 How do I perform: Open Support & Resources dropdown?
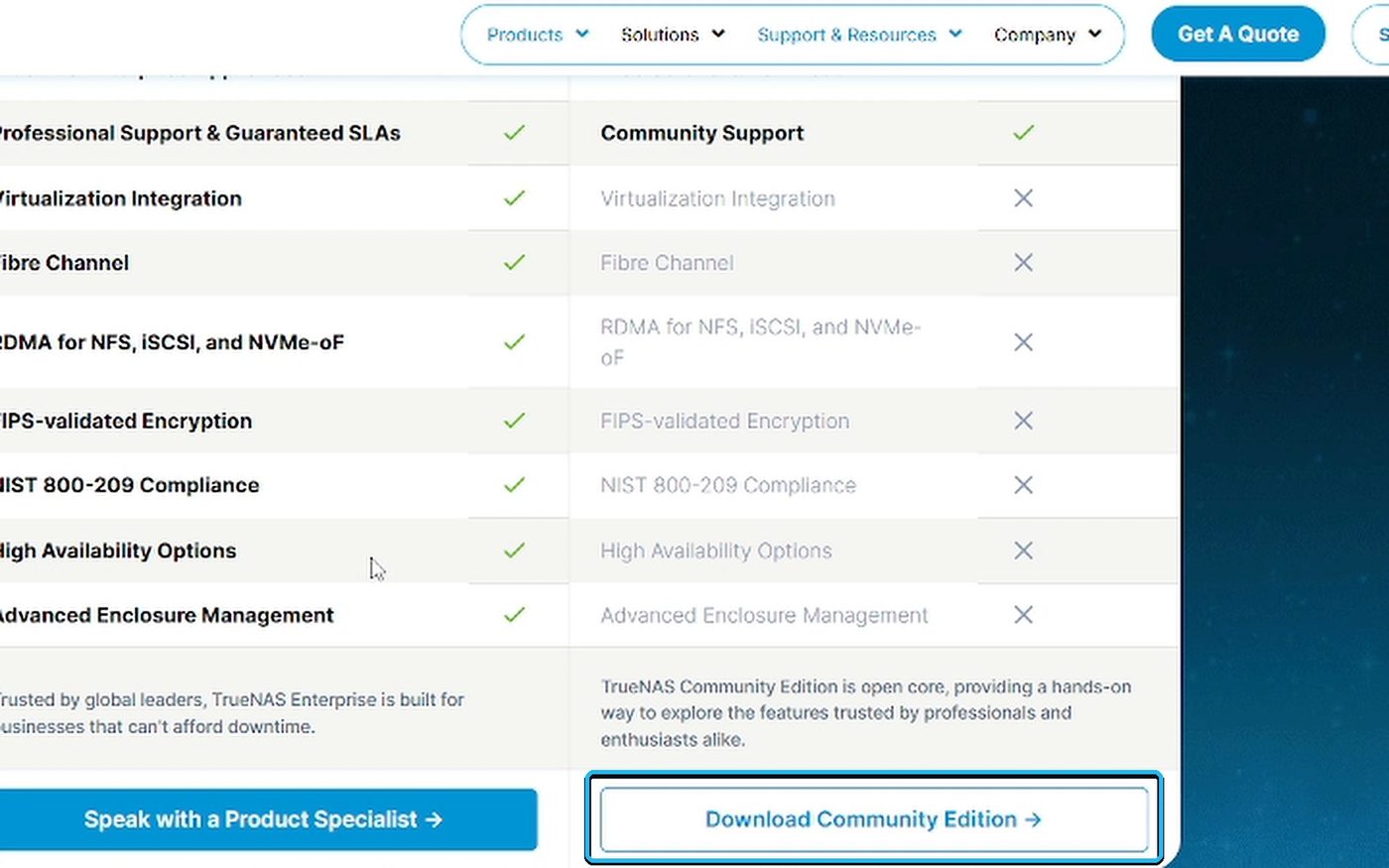[x=859, y=35]
